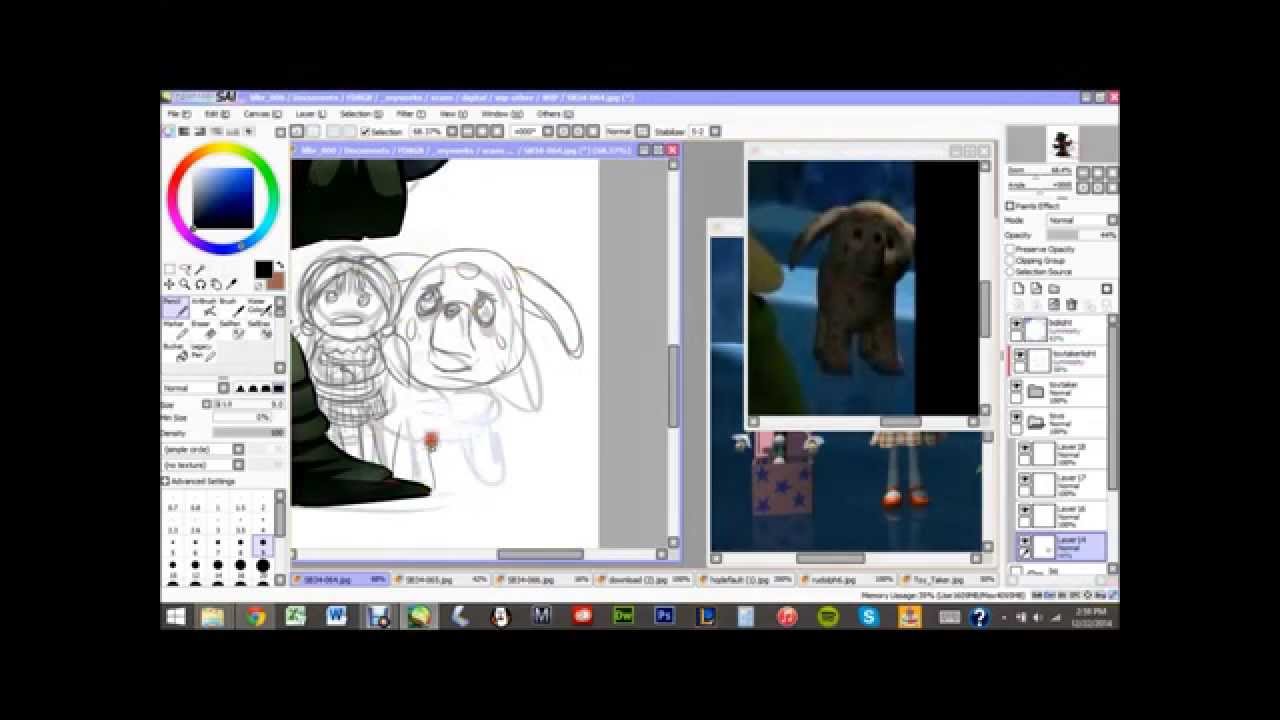Click the black foreground color swatch
The height and width of the screenshot is (720, 1280).
263,269
